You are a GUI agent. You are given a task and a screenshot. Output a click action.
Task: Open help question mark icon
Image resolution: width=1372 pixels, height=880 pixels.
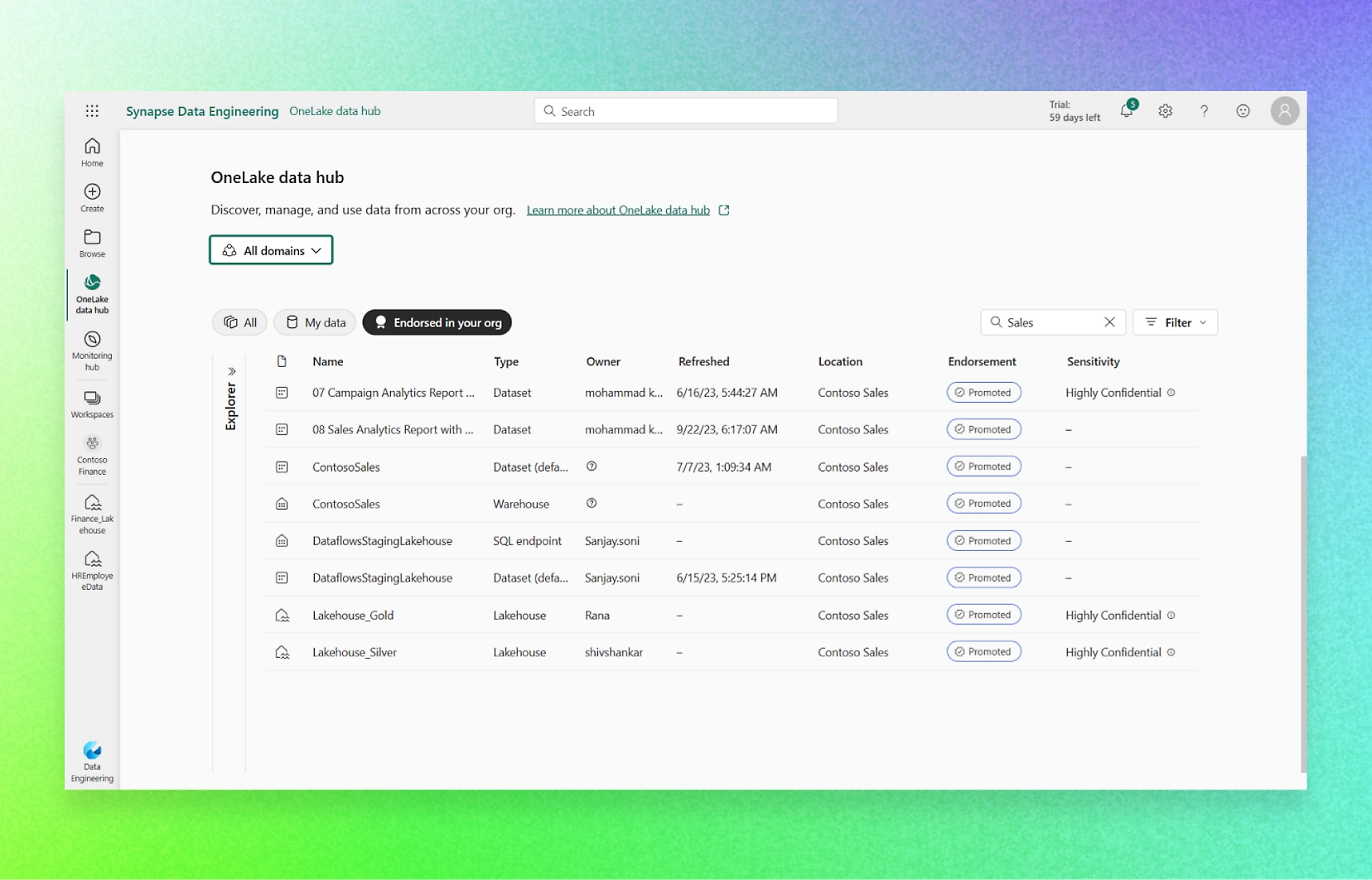[1205, 111]
